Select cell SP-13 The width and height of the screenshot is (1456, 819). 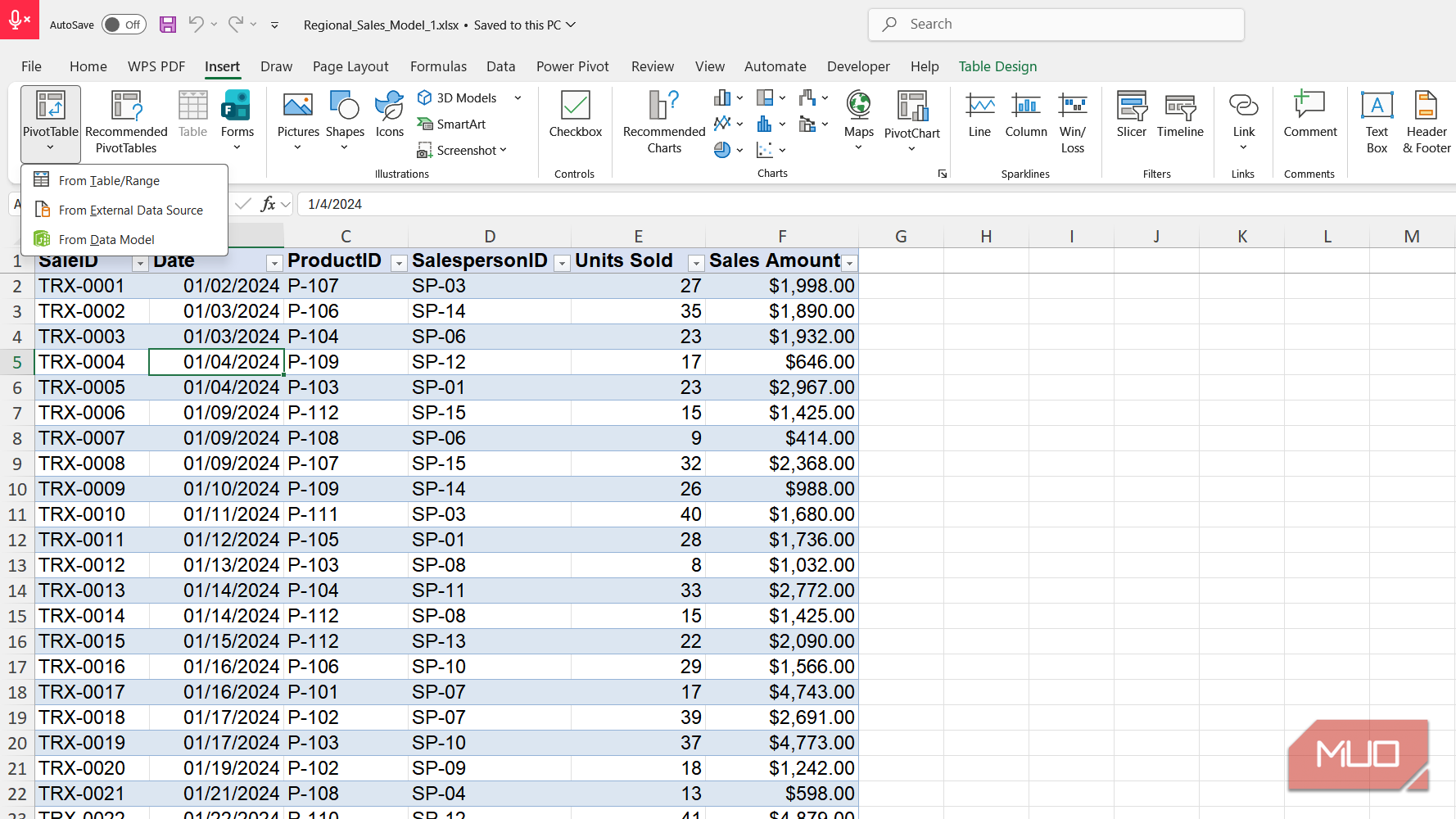point(489,641)
